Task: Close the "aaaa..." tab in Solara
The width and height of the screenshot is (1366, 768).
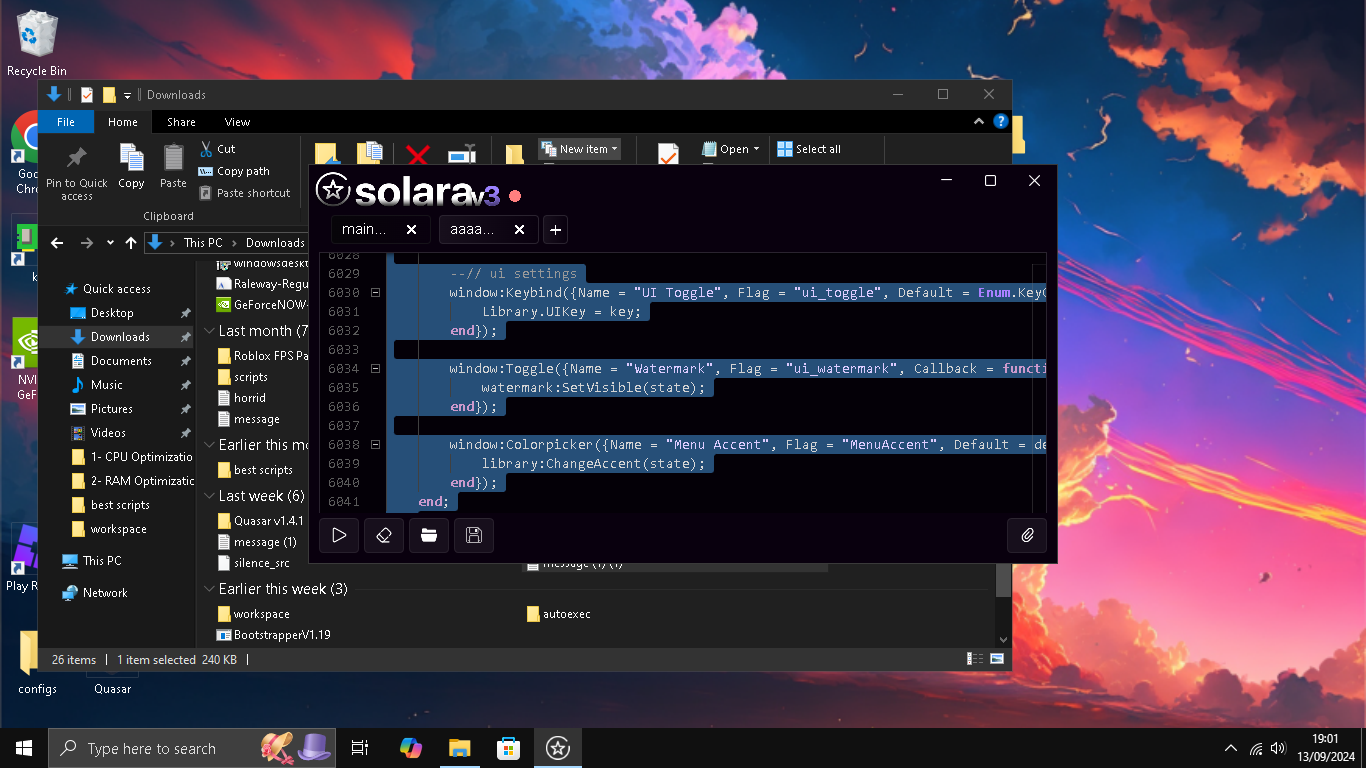Action: pos(519,229)
